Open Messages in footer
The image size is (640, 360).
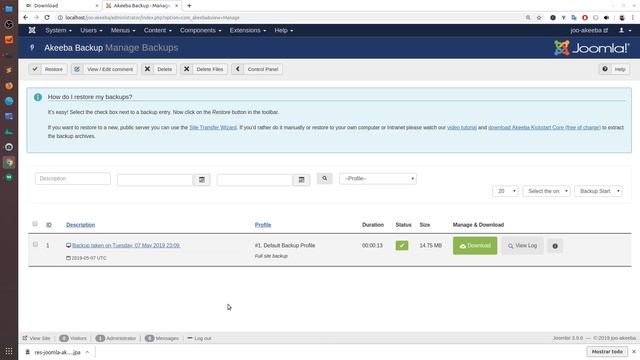(162, 338)
